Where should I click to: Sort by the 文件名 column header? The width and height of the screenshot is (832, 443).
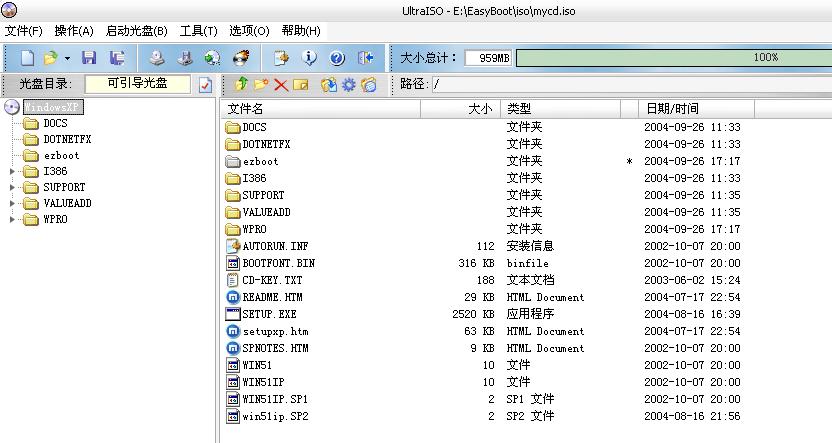320,109
